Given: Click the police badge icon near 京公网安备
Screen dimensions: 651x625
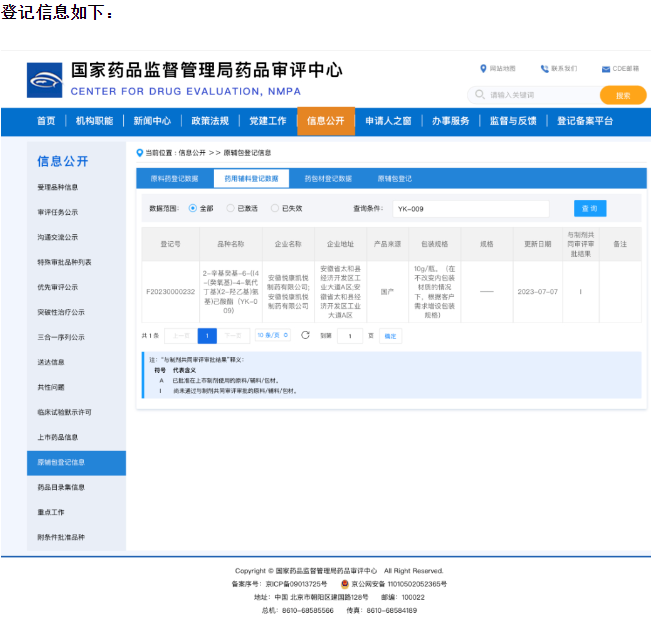Looking at the screenshot, I should (x=345, y=583).
